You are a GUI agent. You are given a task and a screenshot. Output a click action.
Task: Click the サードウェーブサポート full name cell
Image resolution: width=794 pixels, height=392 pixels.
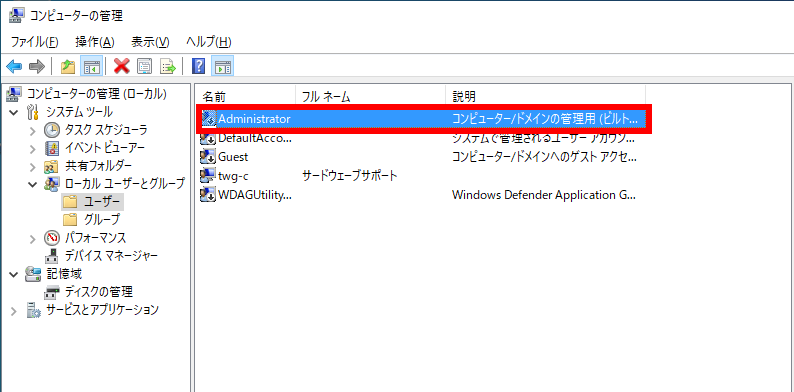click(x=349, y=176)
